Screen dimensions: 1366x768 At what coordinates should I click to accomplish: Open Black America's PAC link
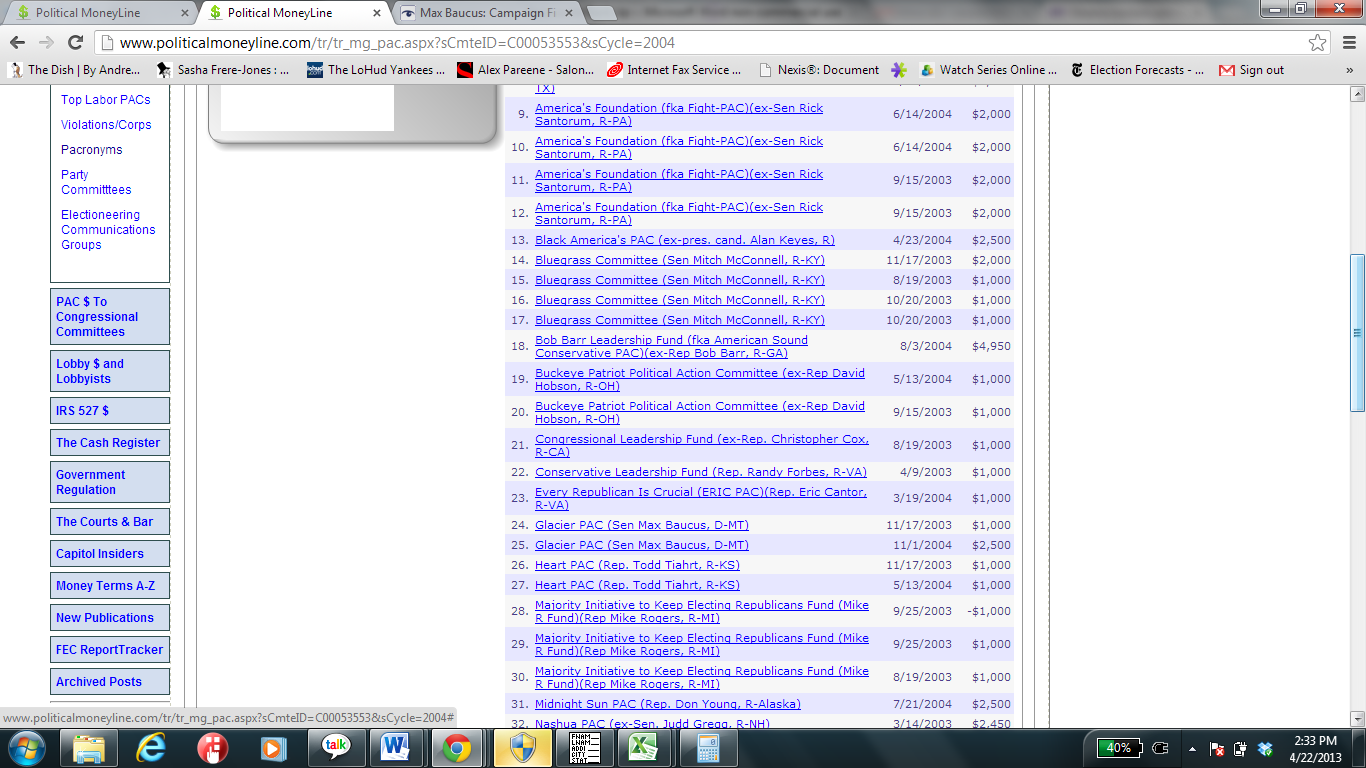pyautogui.click(x=685, y=240)
